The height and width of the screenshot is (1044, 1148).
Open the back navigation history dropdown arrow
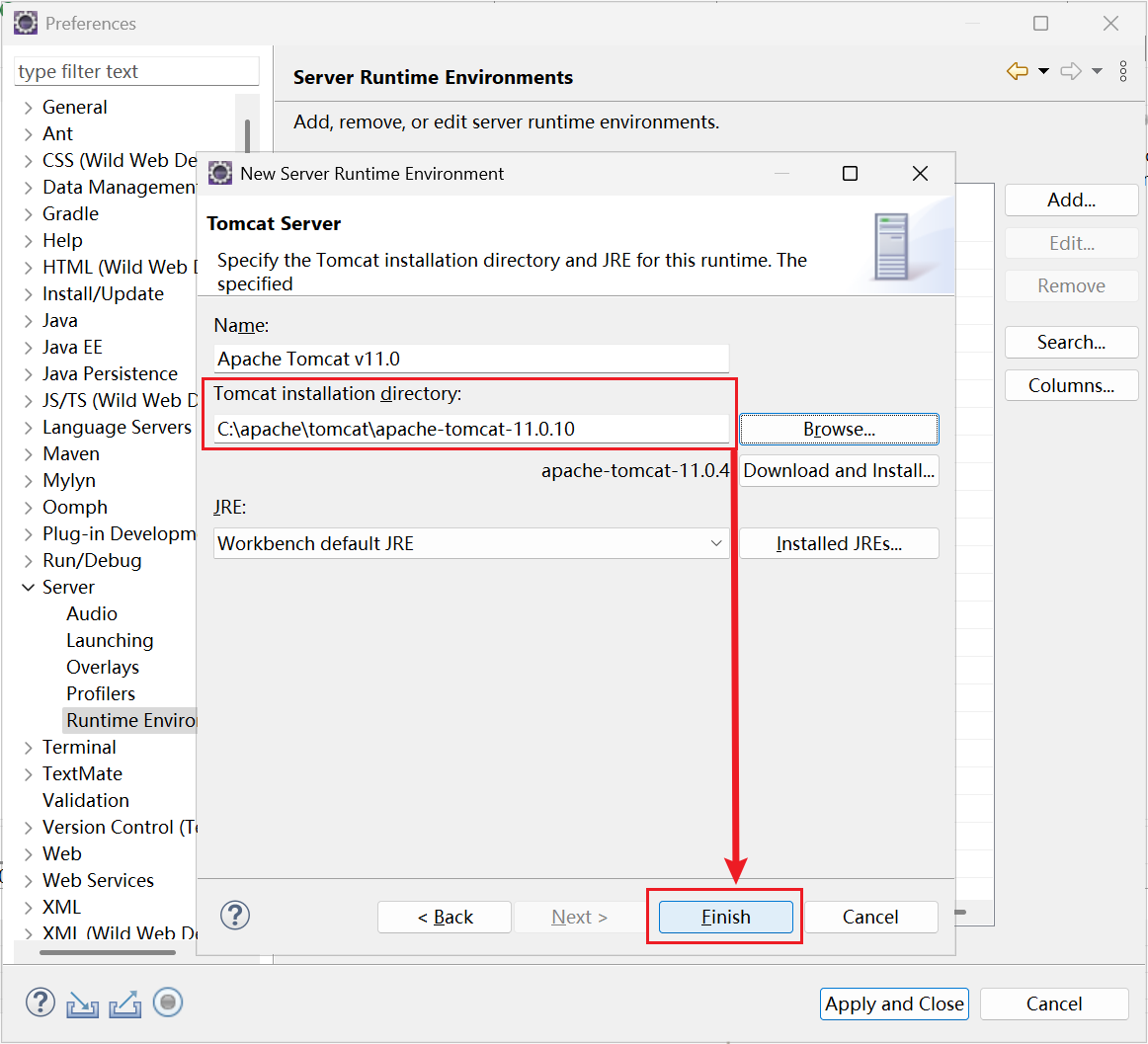pos(1043,71)
